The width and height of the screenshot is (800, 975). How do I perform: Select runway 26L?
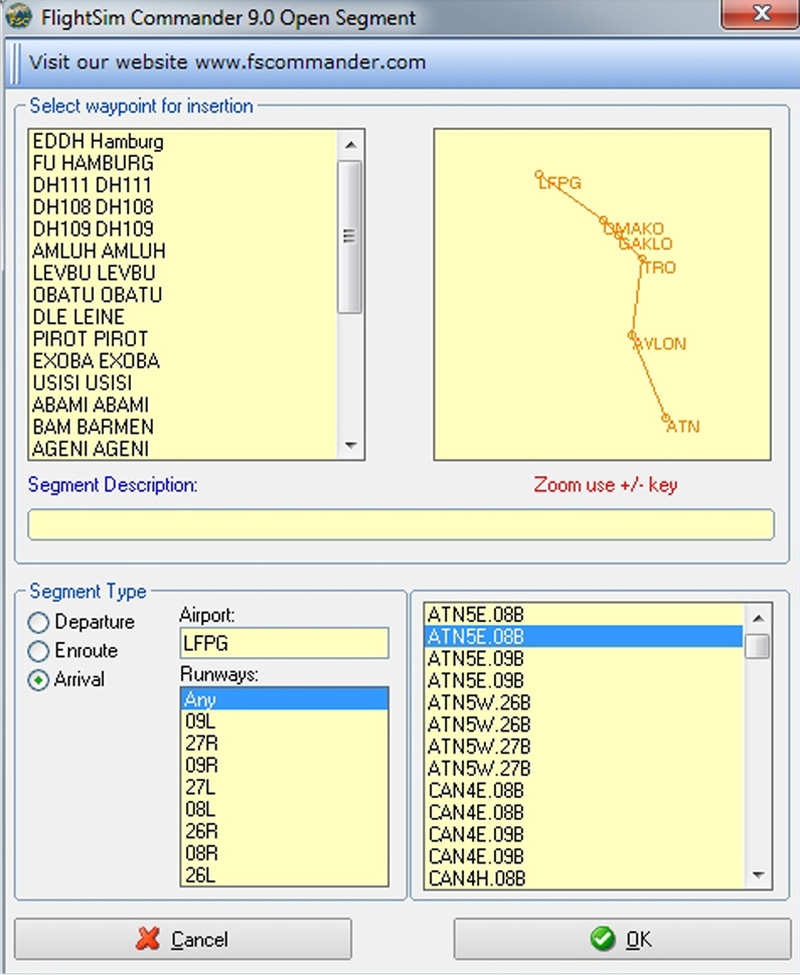(284, 875)
